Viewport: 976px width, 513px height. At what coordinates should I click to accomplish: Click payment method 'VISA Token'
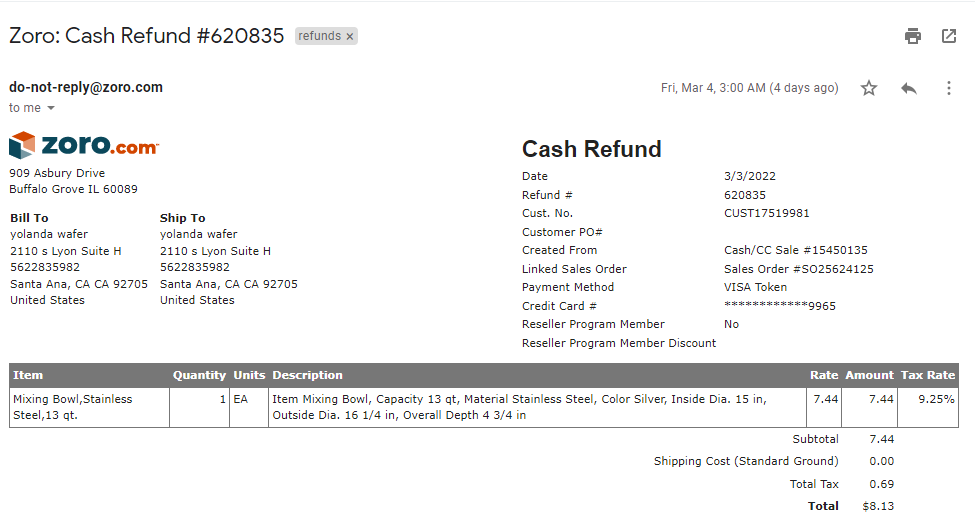coord(755,287)
